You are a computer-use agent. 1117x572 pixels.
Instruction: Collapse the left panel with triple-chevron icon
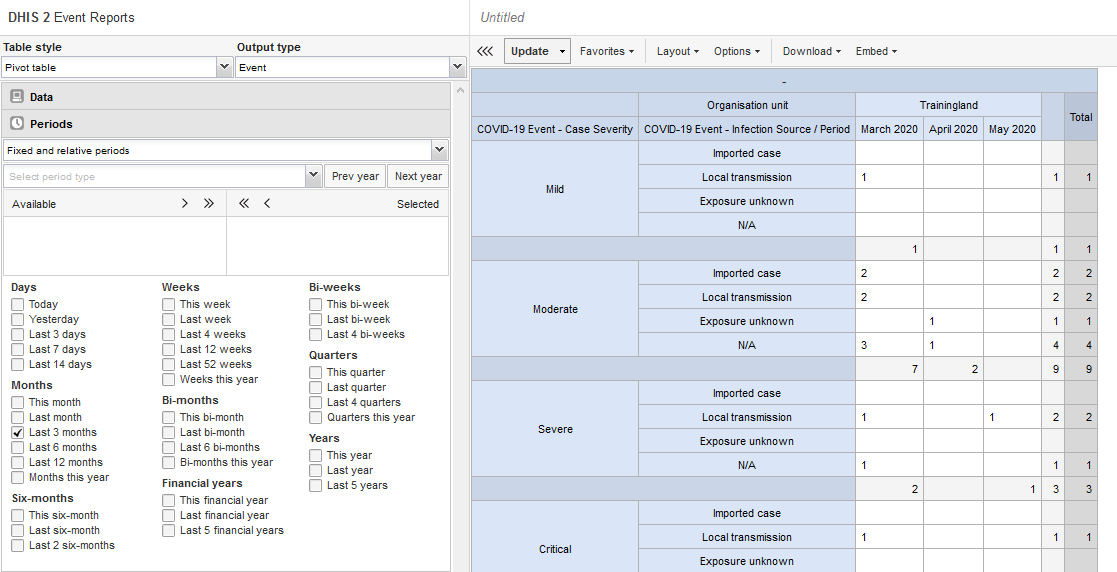tap(485, 51)
